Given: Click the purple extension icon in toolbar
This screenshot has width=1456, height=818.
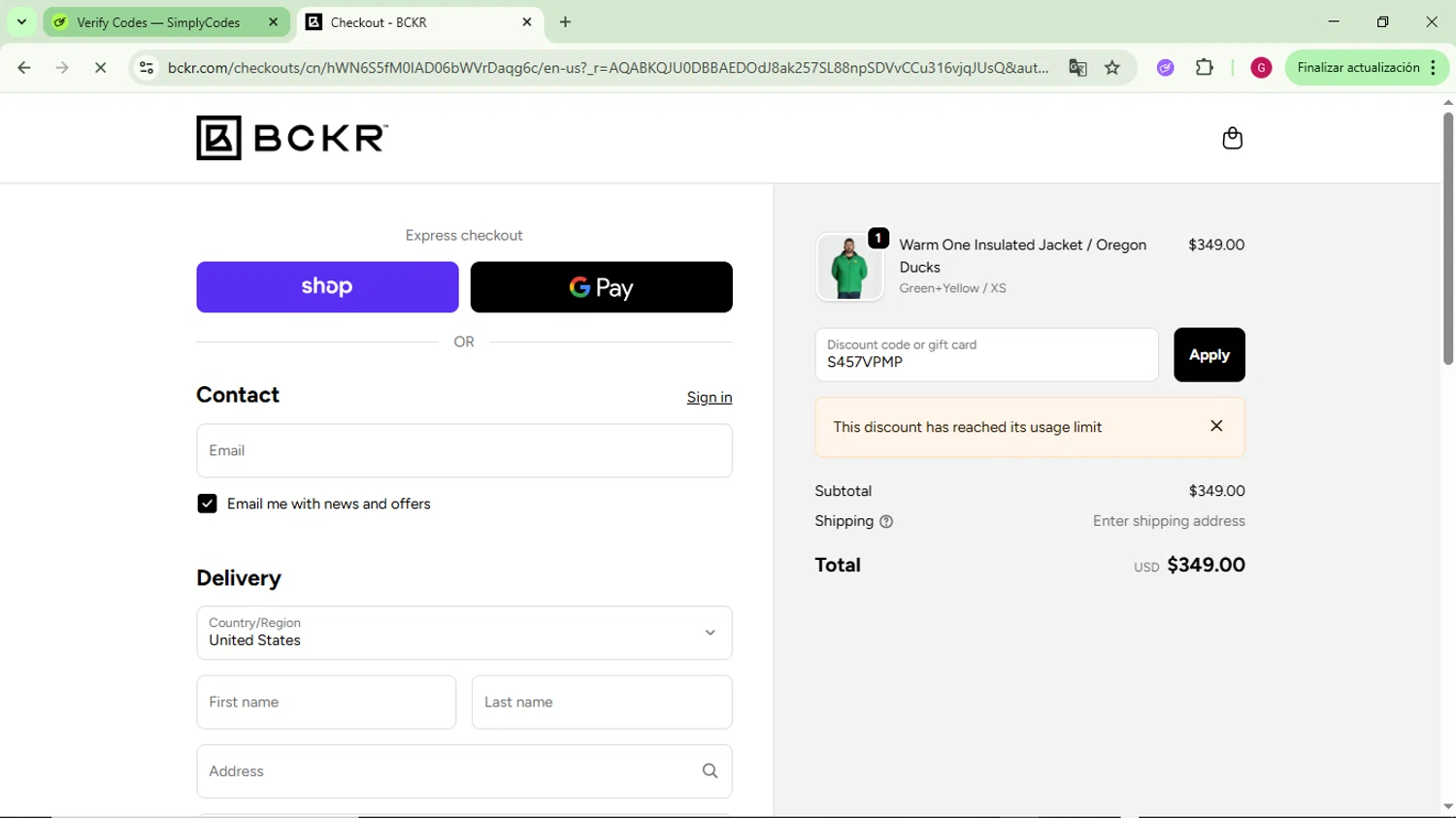Looking at the screenshot, I should point(1165,68).
